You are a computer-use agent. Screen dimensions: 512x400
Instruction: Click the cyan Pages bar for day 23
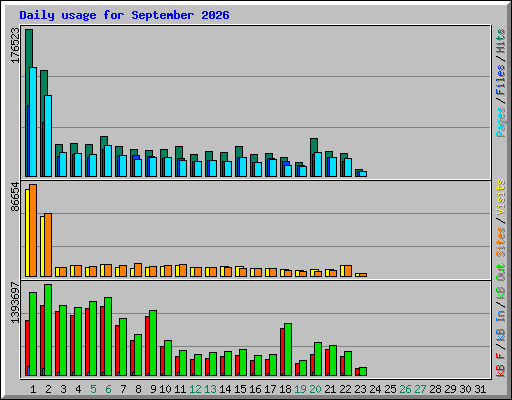(363, 174)
